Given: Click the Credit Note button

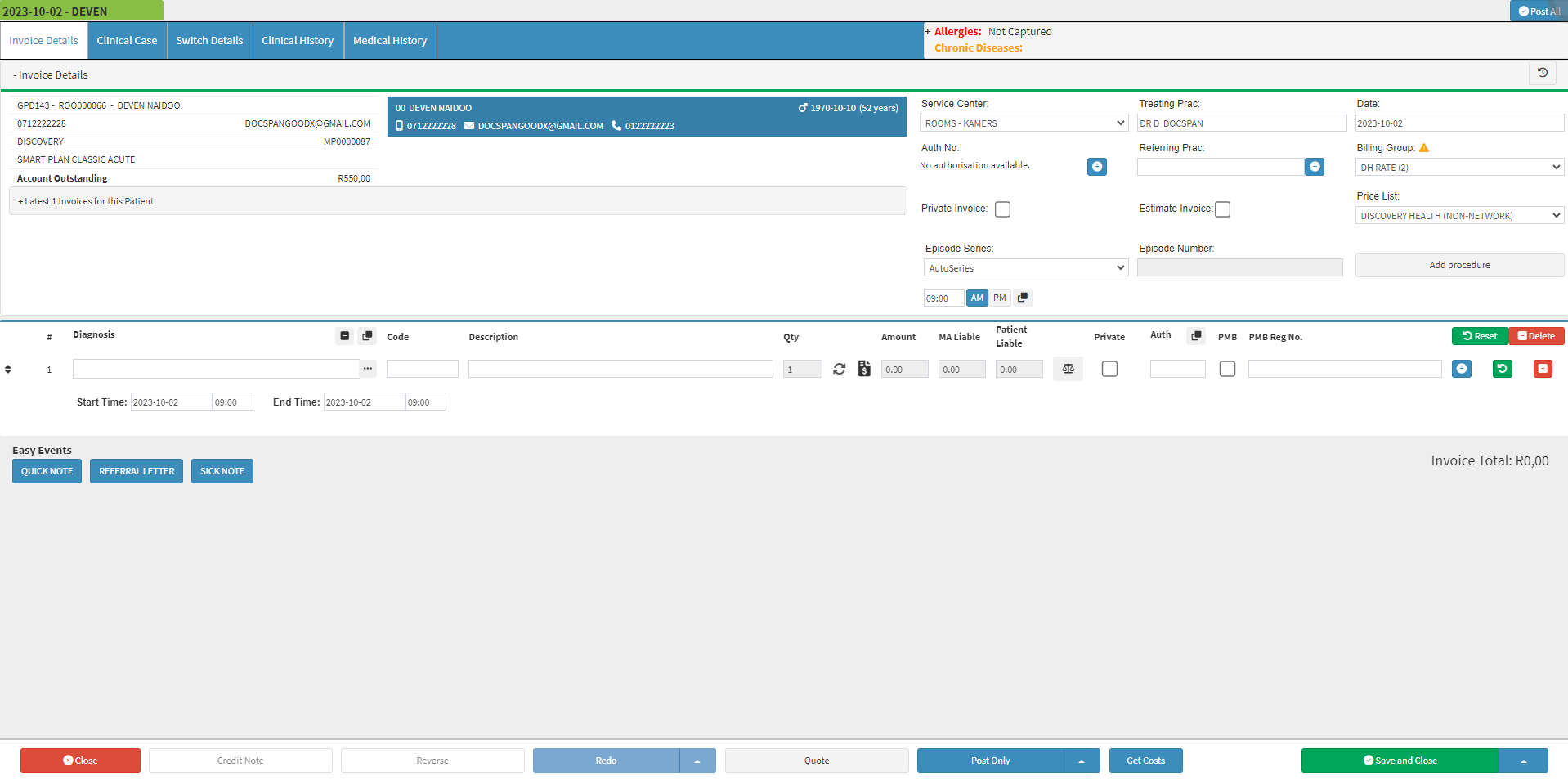Looking at the screenshot, I should [x=240, y=761].
